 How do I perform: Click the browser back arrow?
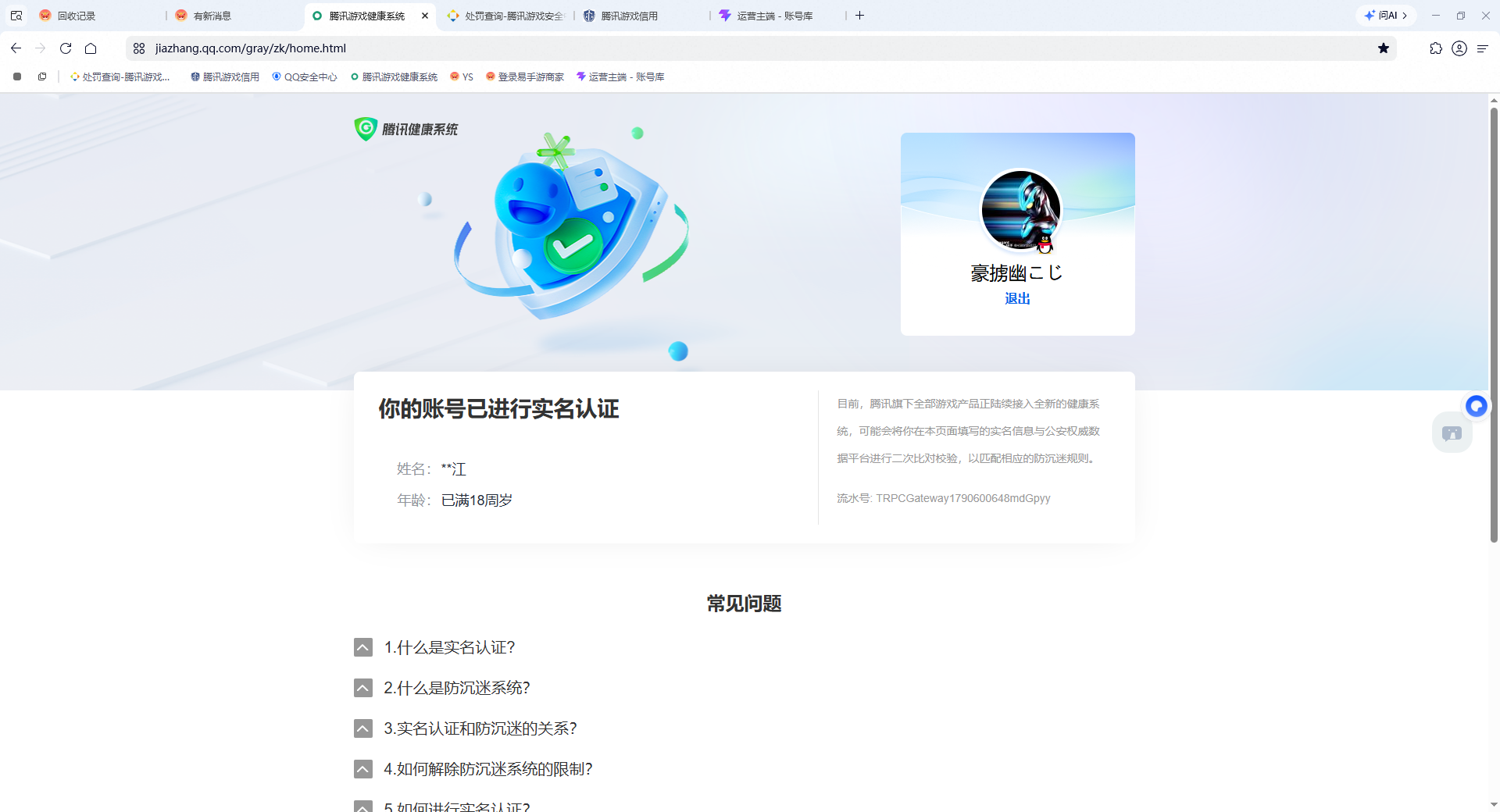pyautogui.click(x=16, y=48)
